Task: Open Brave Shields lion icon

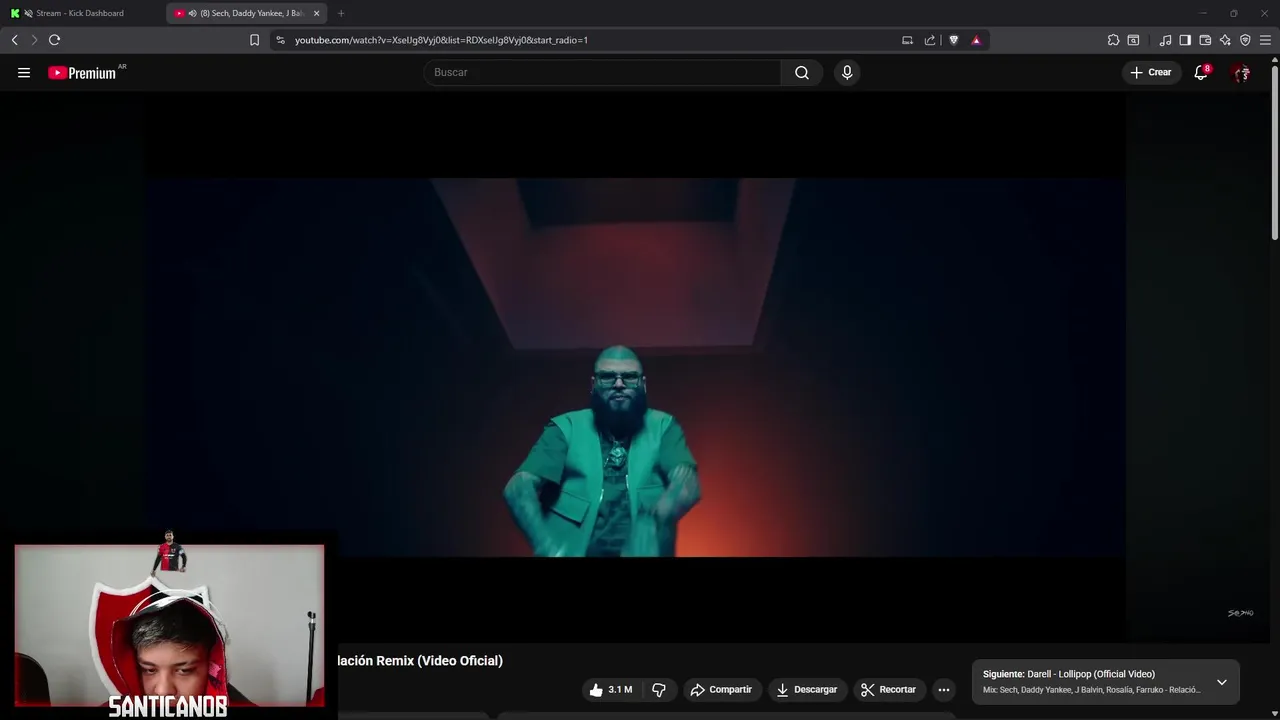Action: [x=954, y=40]
